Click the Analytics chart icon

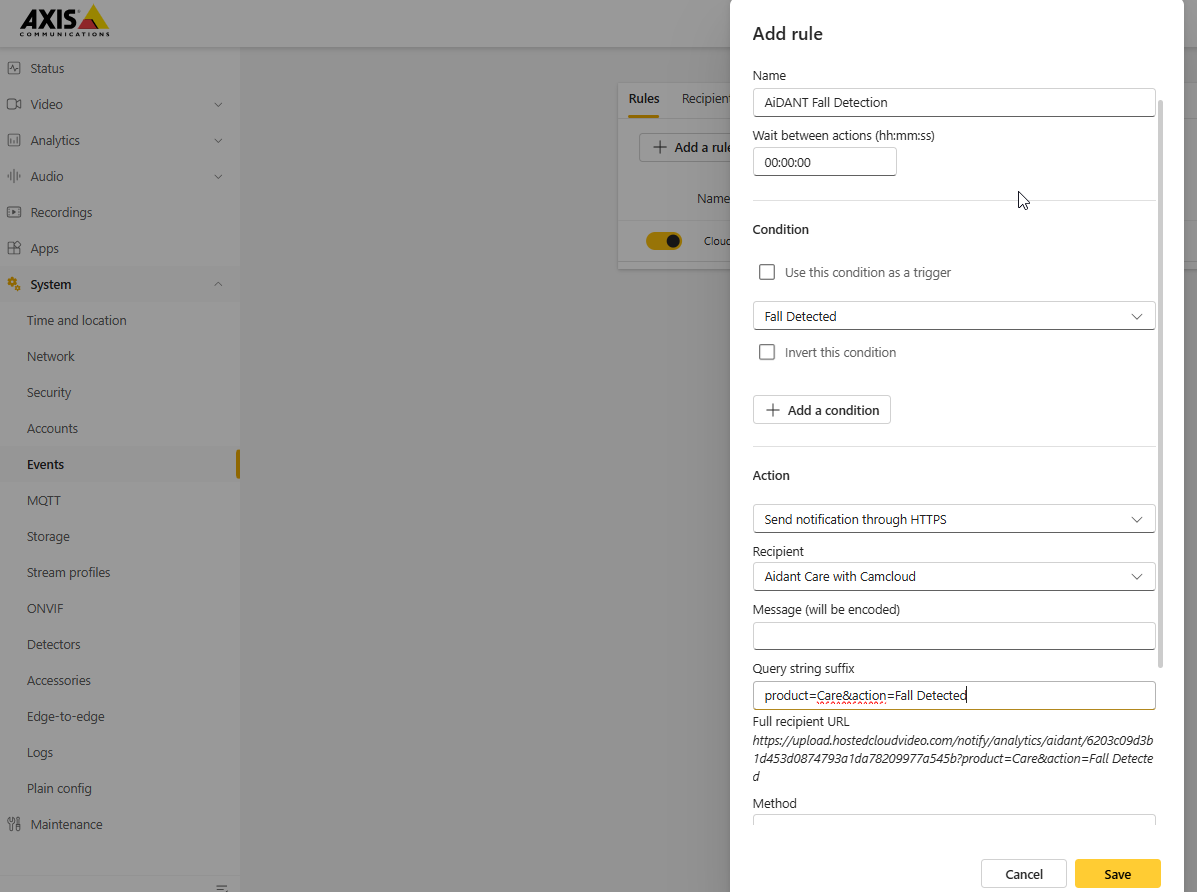coord(14,140)
